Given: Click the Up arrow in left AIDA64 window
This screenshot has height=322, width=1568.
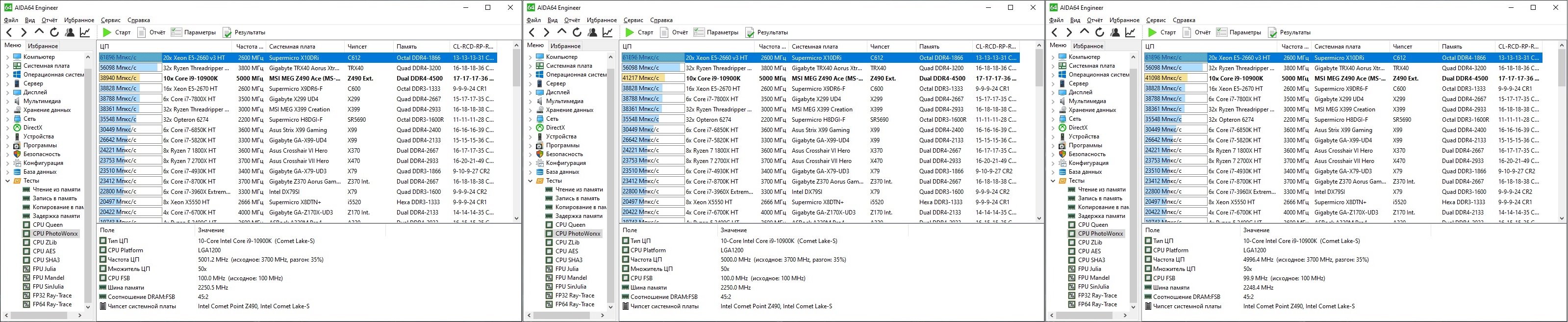Looking at the screenshot, I should pyautogui.click(x=39, y=32).
